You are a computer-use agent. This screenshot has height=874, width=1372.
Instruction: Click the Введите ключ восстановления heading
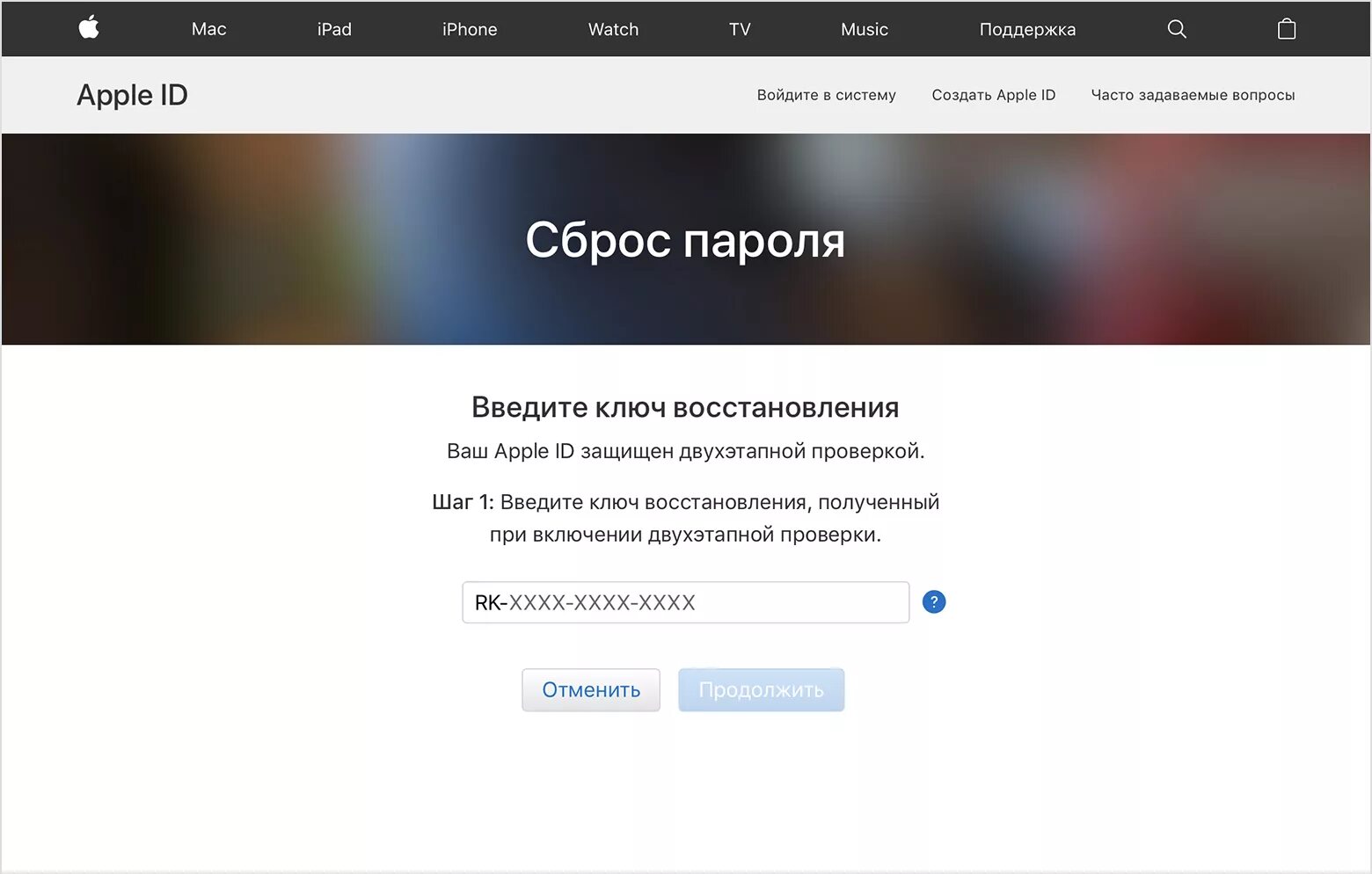(685, 407)
